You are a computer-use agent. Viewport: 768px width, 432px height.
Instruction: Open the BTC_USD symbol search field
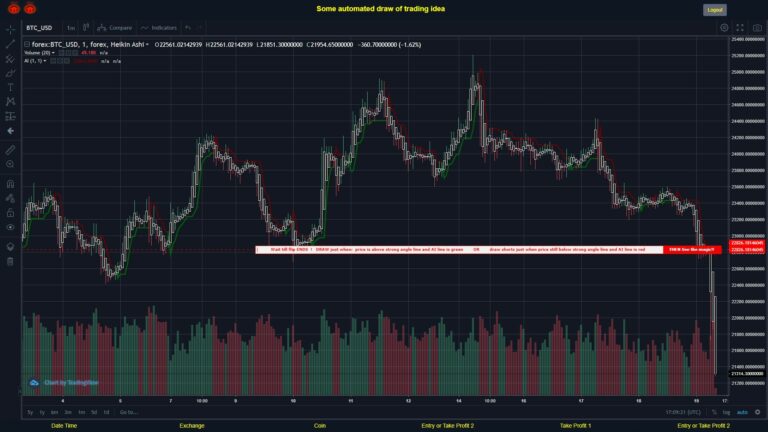[39, 28]
